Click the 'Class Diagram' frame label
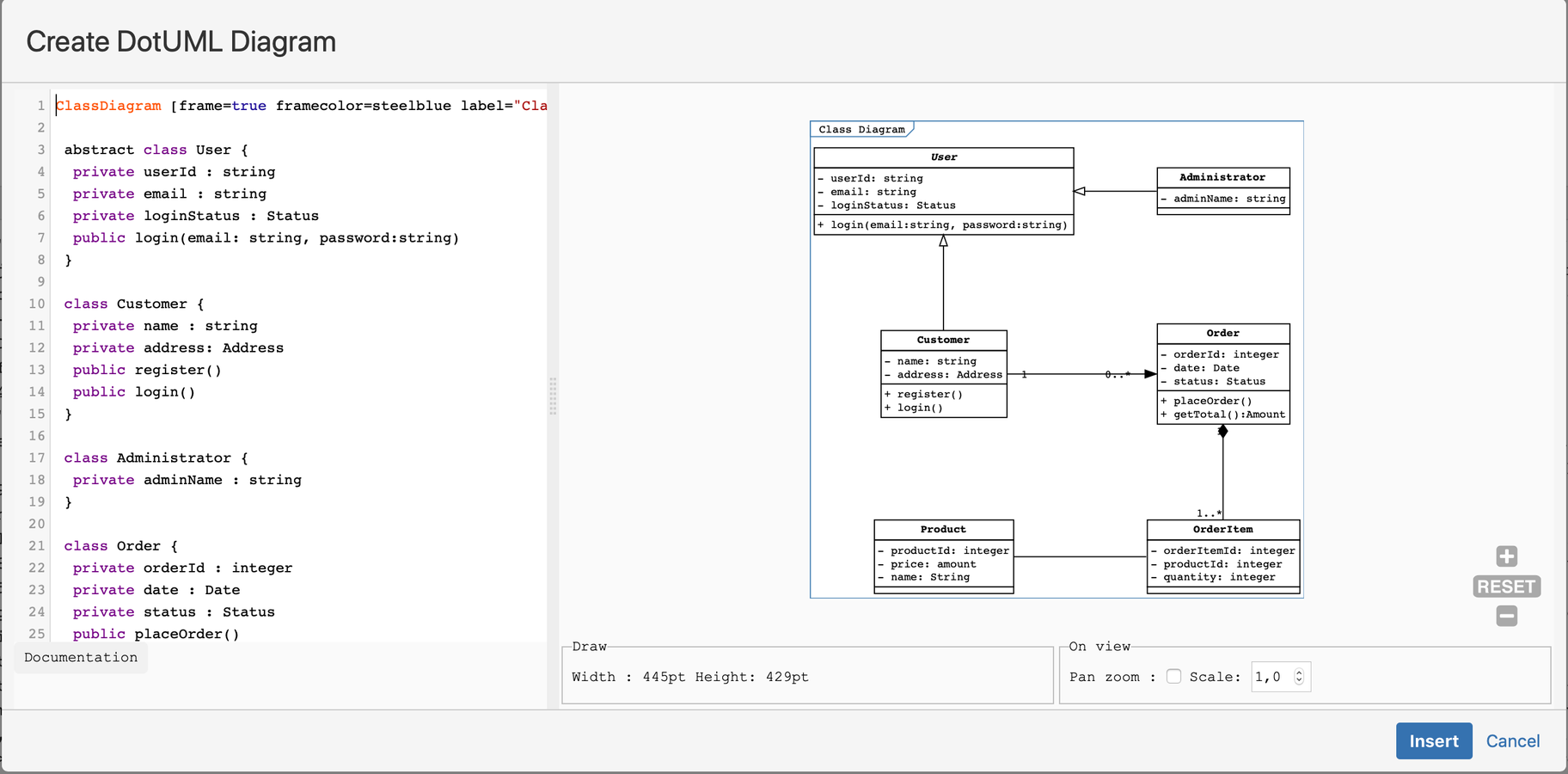The height and width of the screenshot is (774, 1568). coord(861,130)
